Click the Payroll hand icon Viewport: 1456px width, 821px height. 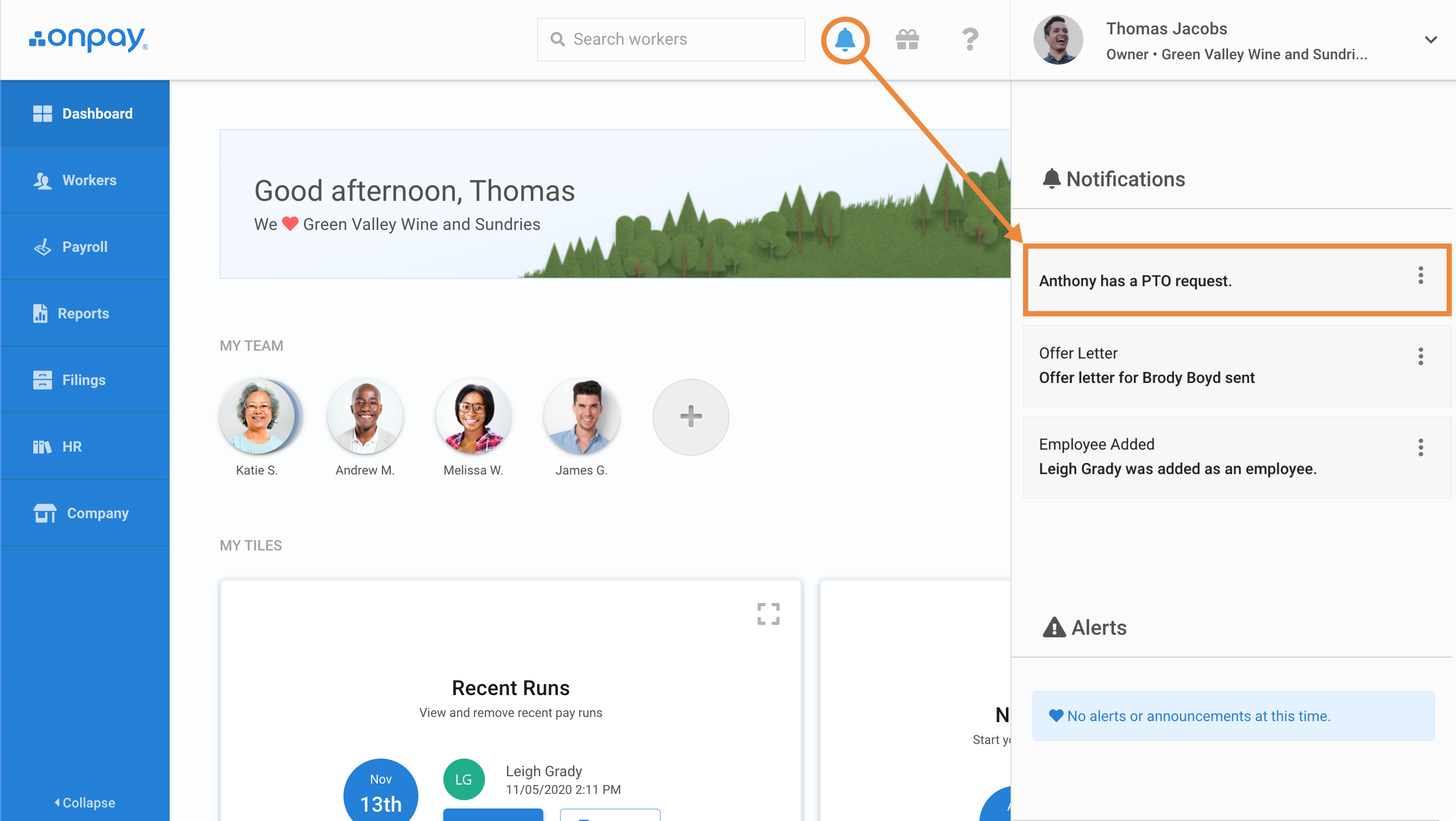42,247
